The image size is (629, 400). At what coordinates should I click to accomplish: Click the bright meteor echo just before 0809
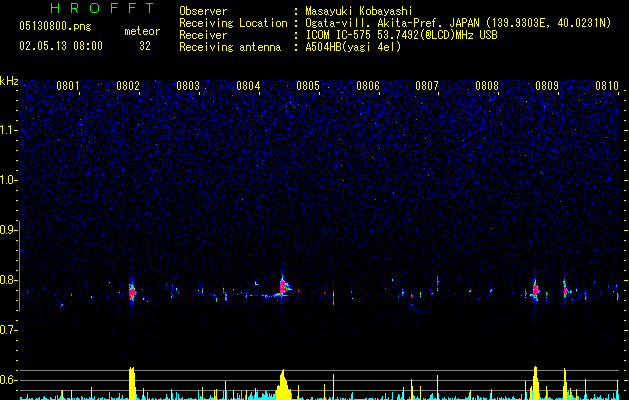click(x=535, y=289)
